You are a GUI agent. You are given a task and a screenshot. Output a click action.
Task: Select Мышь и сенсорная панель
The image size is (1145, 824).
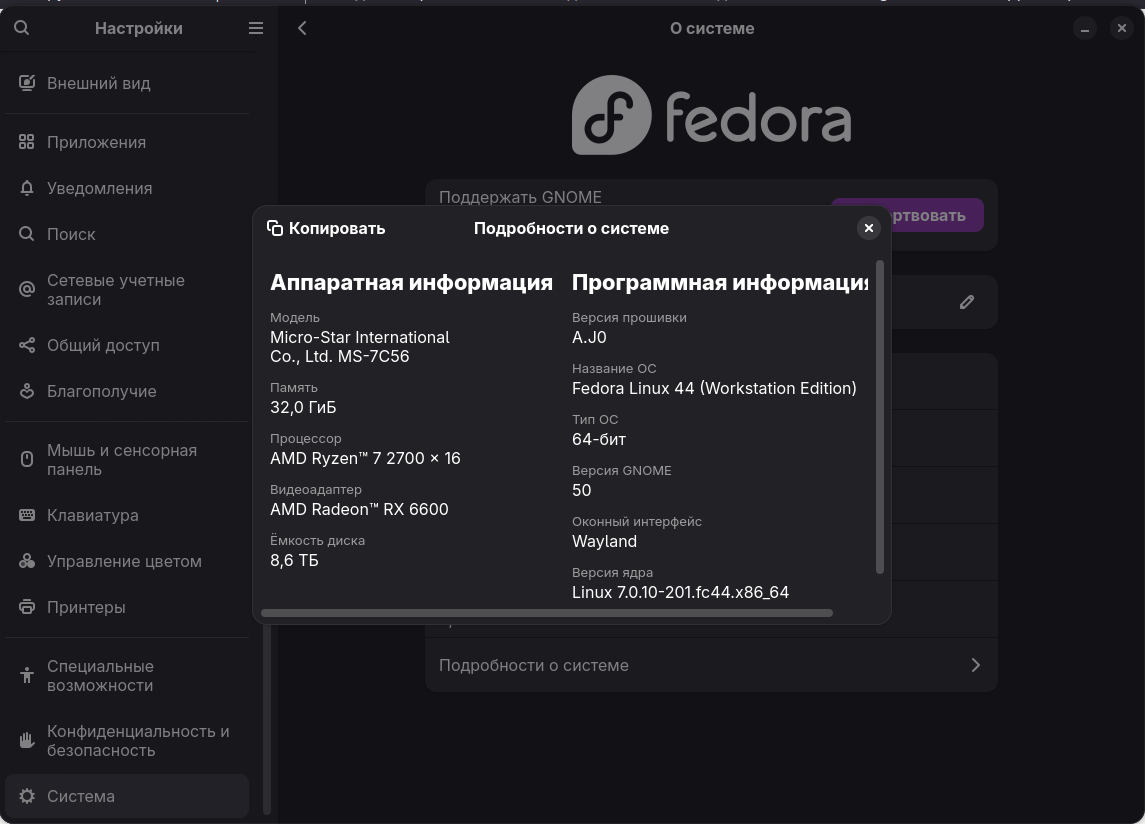[127, 460]
